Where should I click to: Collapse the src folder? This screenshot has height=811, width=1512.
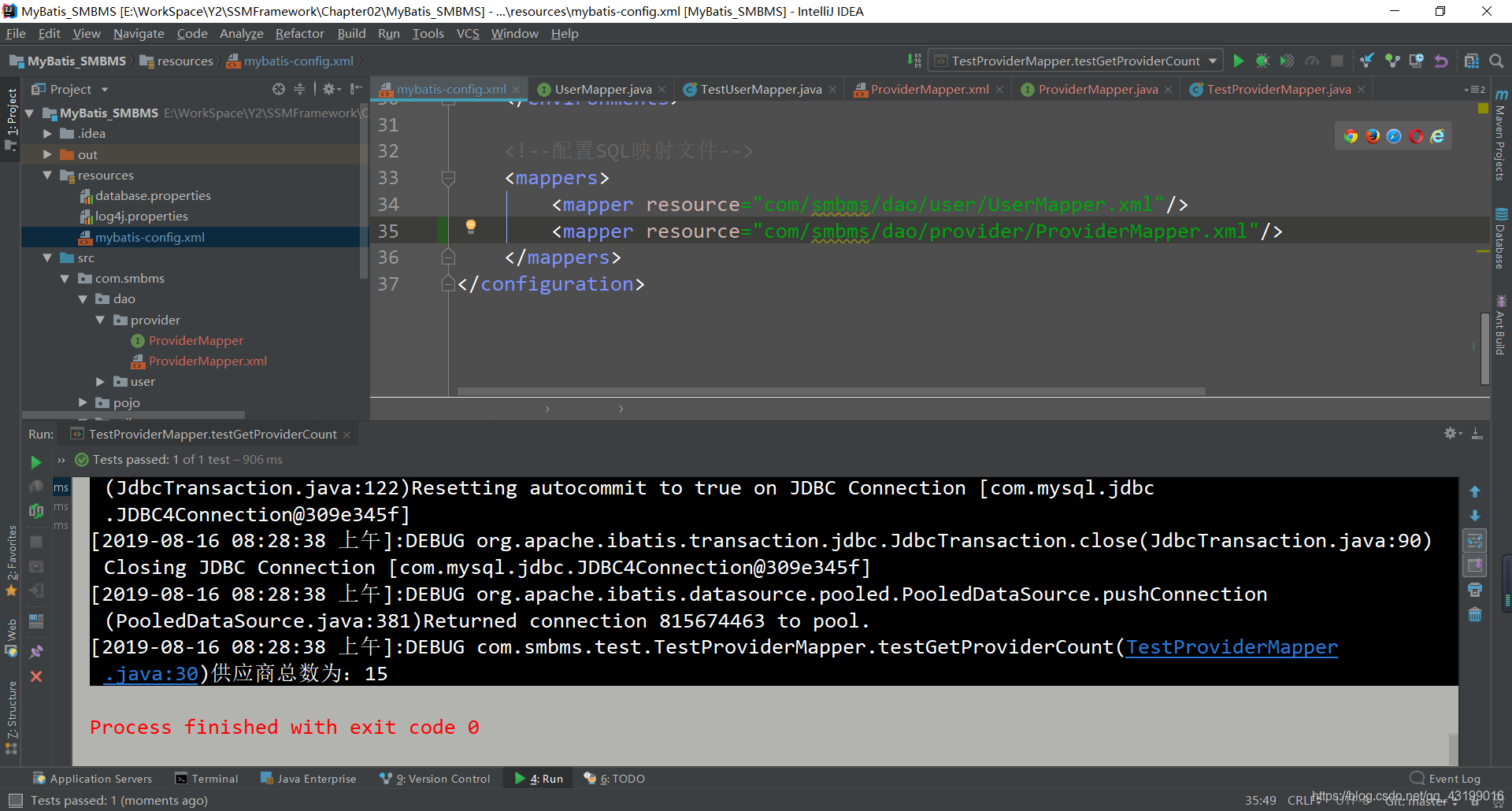click(x=47, y=257)
